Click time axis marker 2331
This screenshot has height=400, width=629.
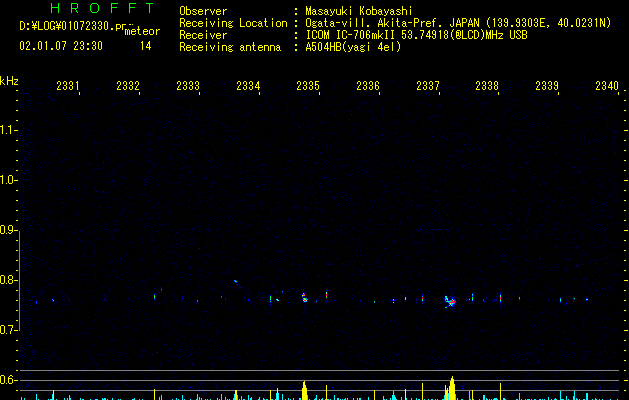pos(68,86)
